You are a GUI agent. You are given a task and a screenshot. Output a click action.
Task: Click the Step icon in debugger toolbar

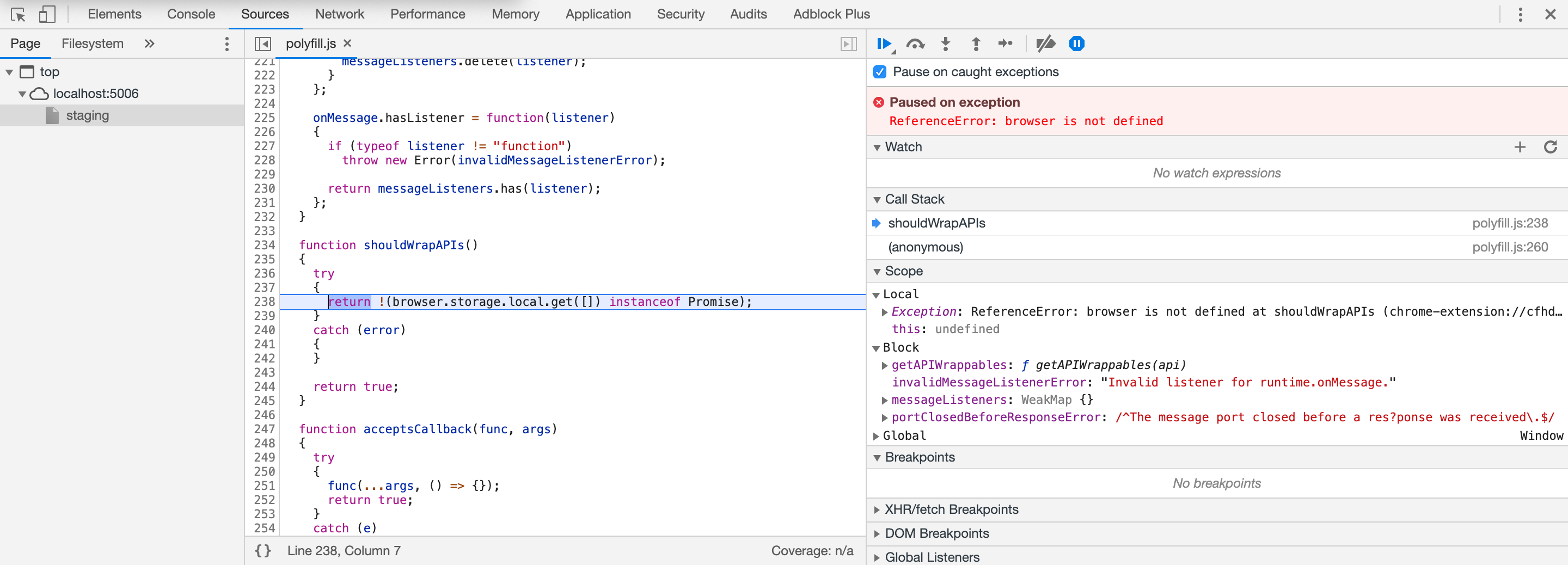pyautogui.click(x=1006, y=44)
